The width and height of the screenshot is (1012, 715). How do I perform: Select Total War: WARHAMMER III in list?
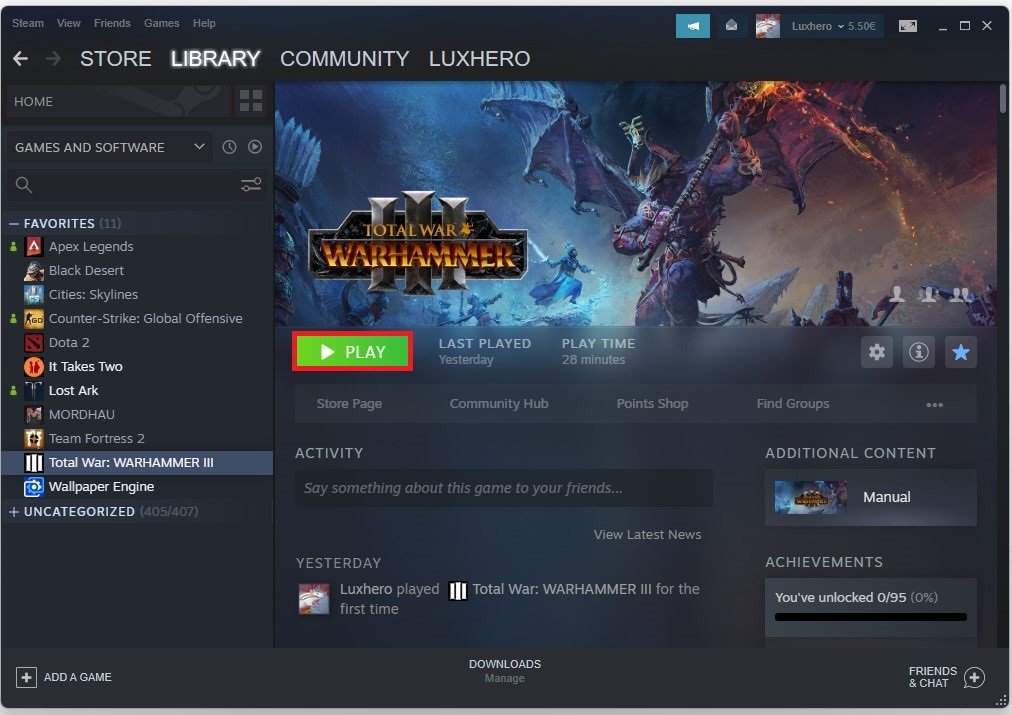pyautogui.click(x=137, y=463)
